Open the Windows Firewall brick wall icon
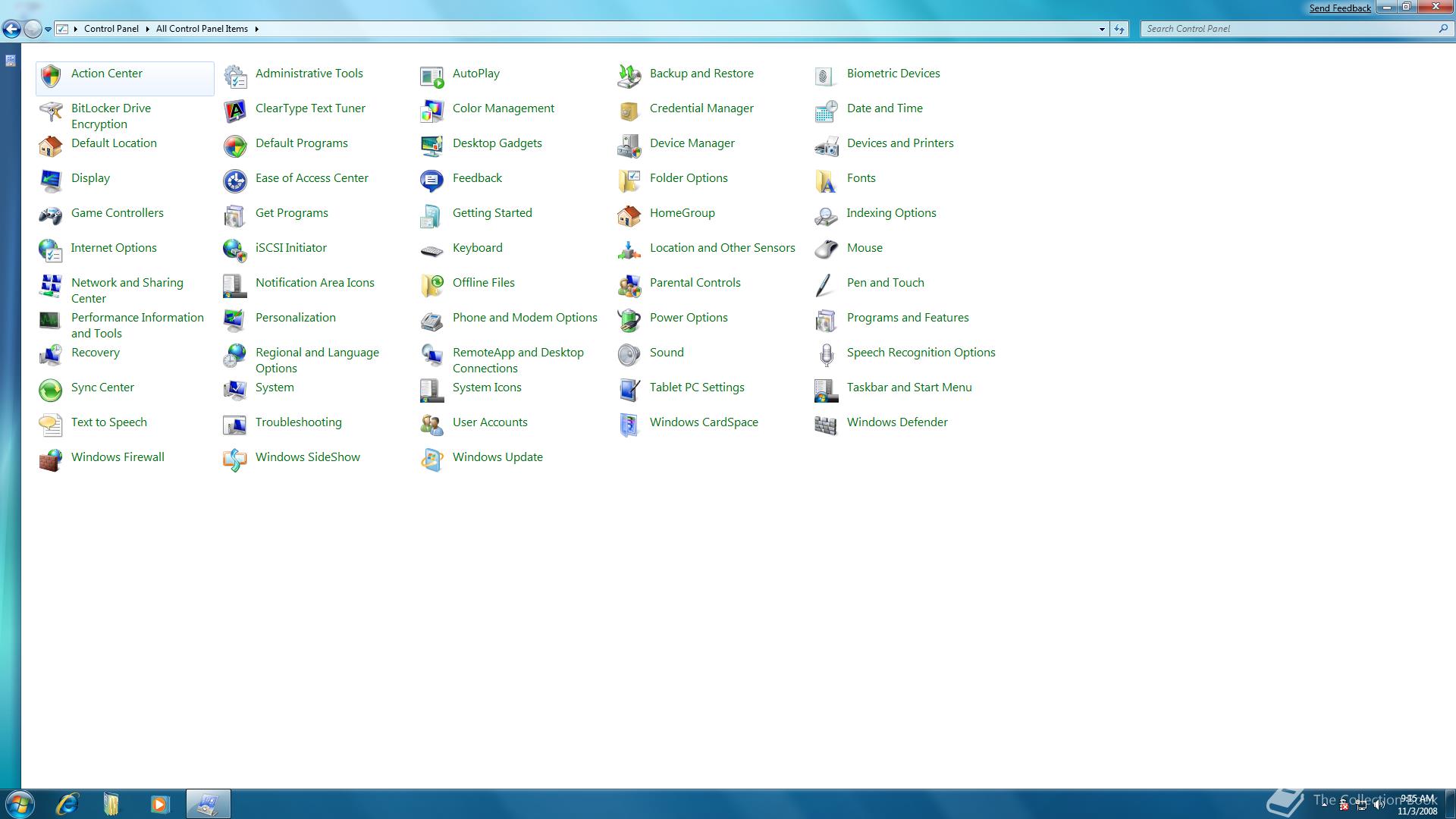This screenshot has width=1456, height=819. (51, 460)
